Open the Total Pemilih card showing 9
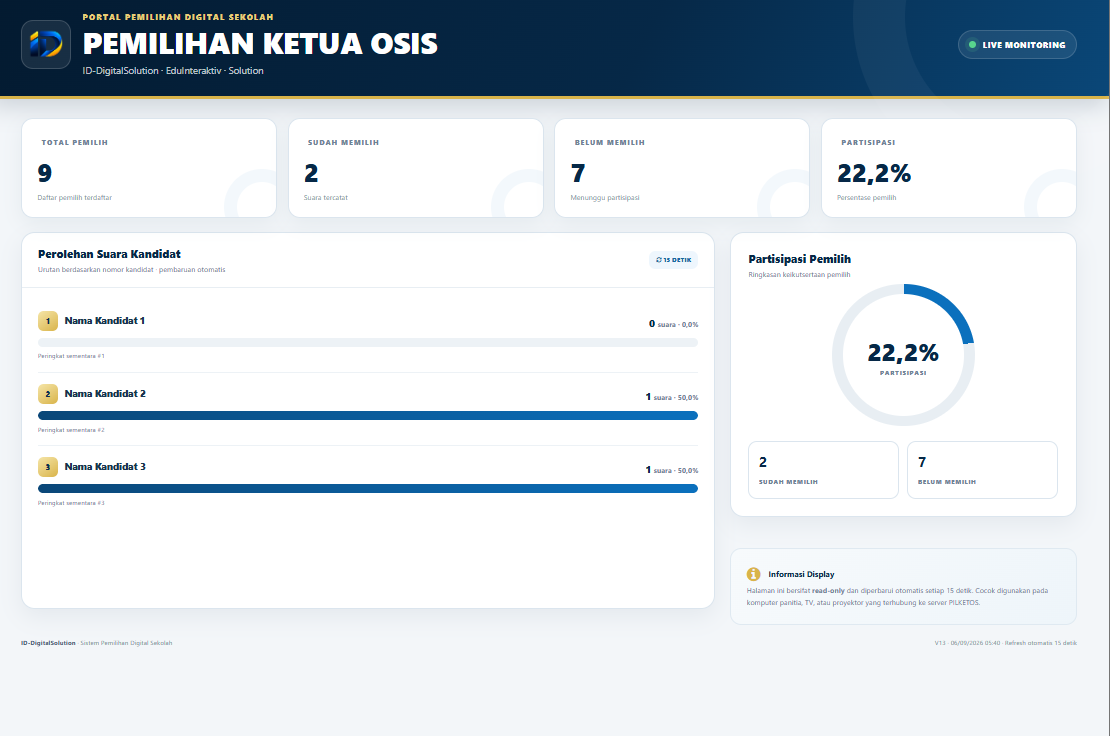The height and width of the screenshot is (736, 1110). coord(149,168)
